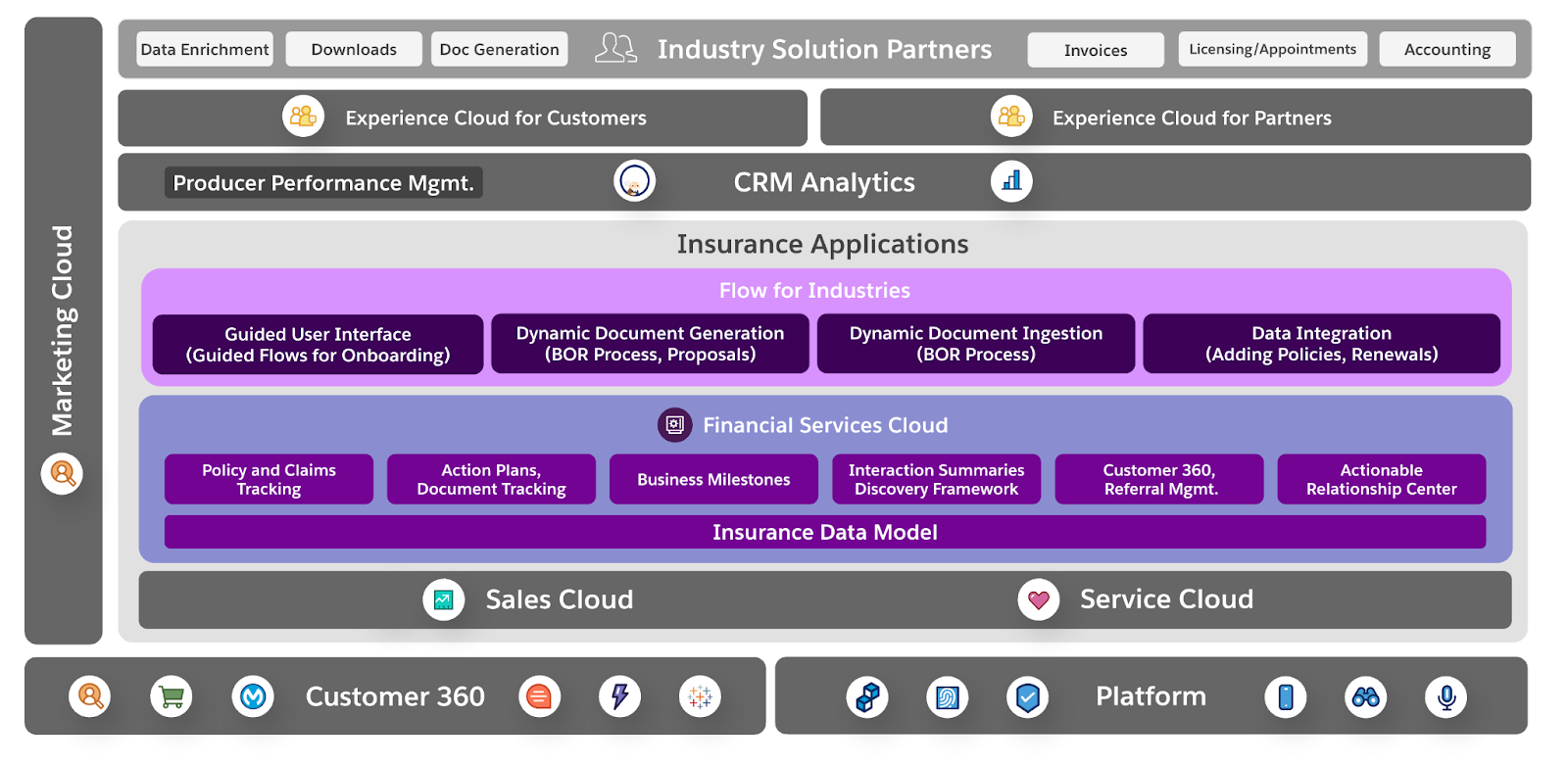
Task: Click the Actionable Relationship Center block
Action: click(1382, 479)
